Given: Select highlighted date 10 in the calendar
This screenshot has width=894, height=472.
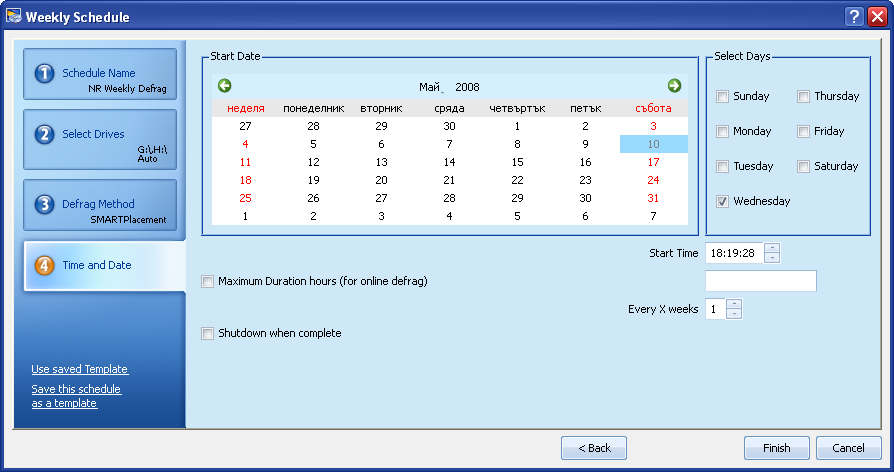Looking at the screenshot, I should point(653,144).
